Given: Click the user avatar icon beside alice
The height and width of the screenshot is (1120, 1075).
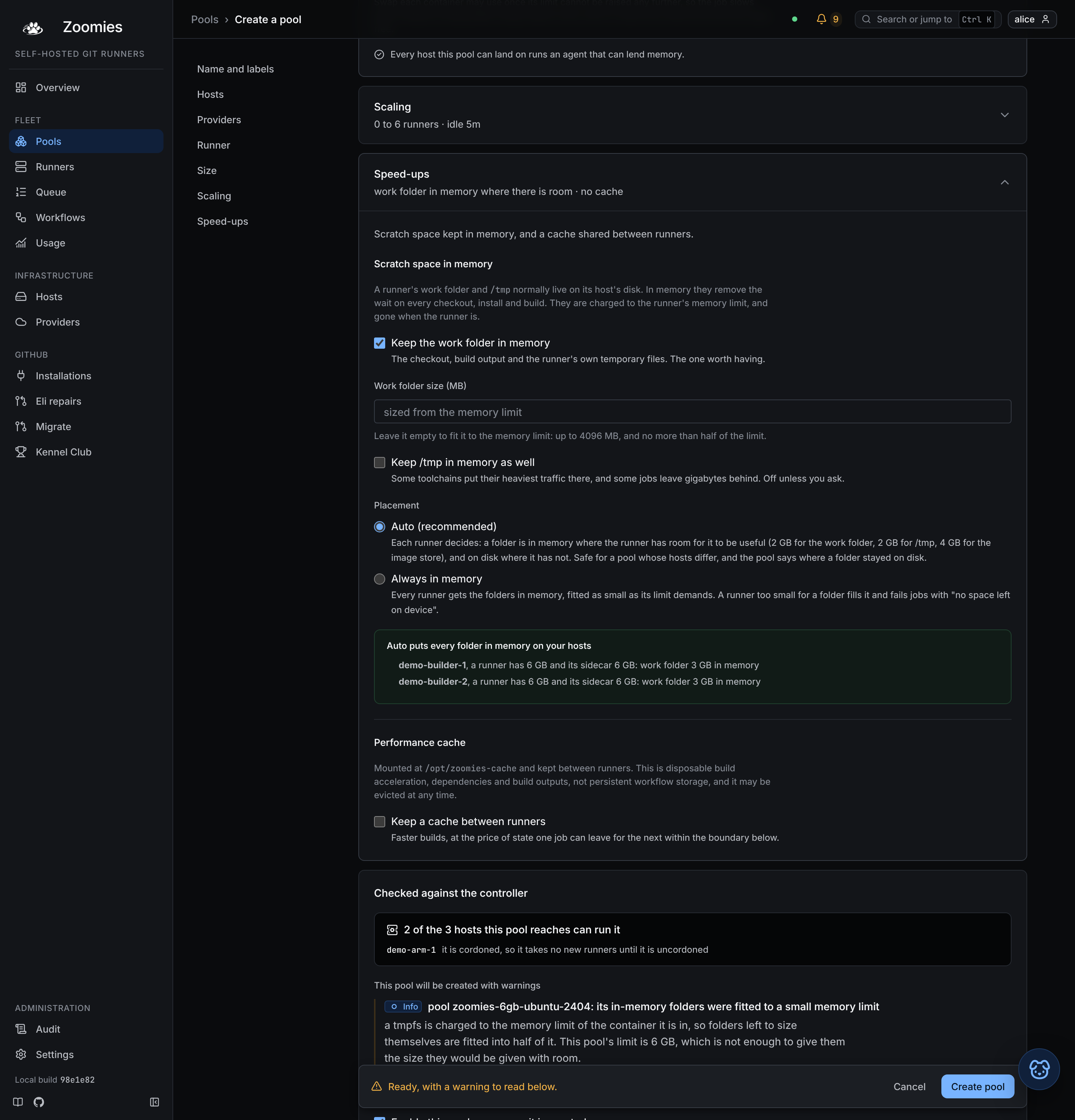Looking at the screenshot, I should 1045,19.
